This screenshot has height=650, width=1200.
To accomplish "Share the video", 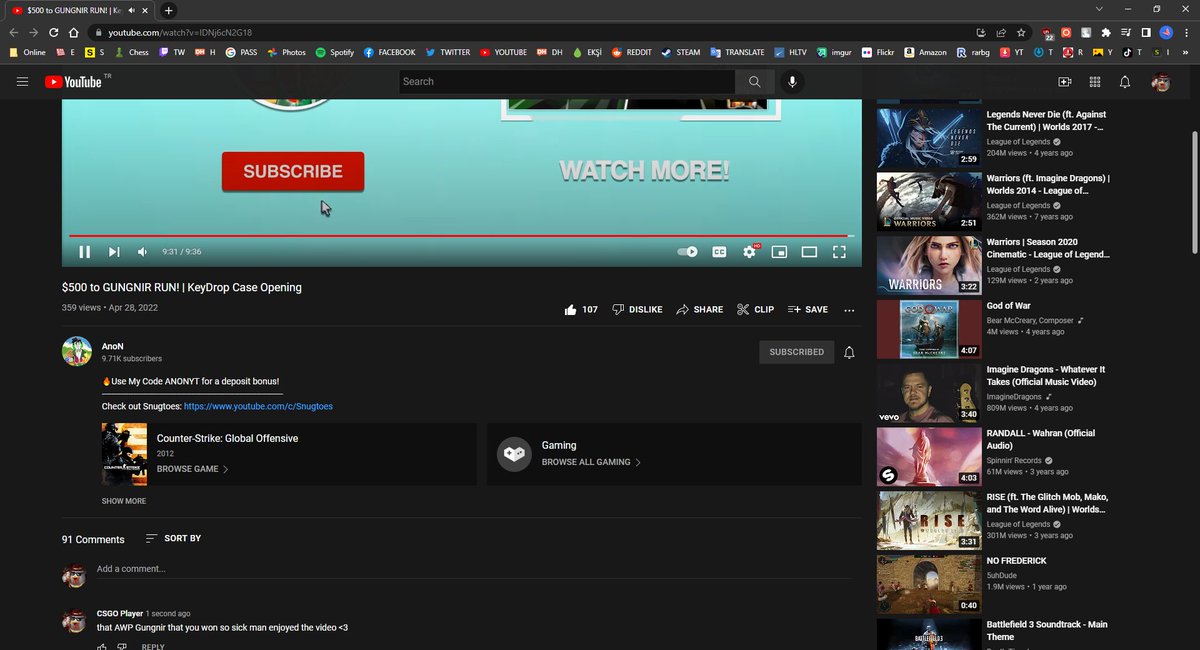I will (700, 310).
